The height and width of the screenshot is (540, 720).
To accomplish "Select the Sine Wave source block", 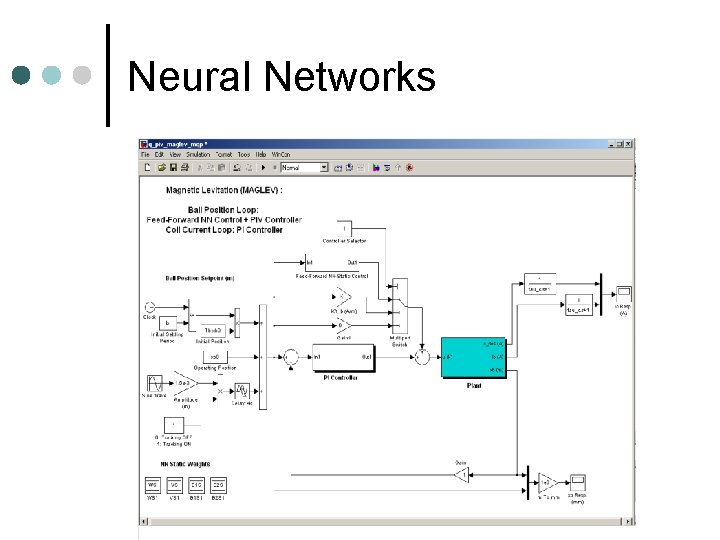I will point(155,383).
